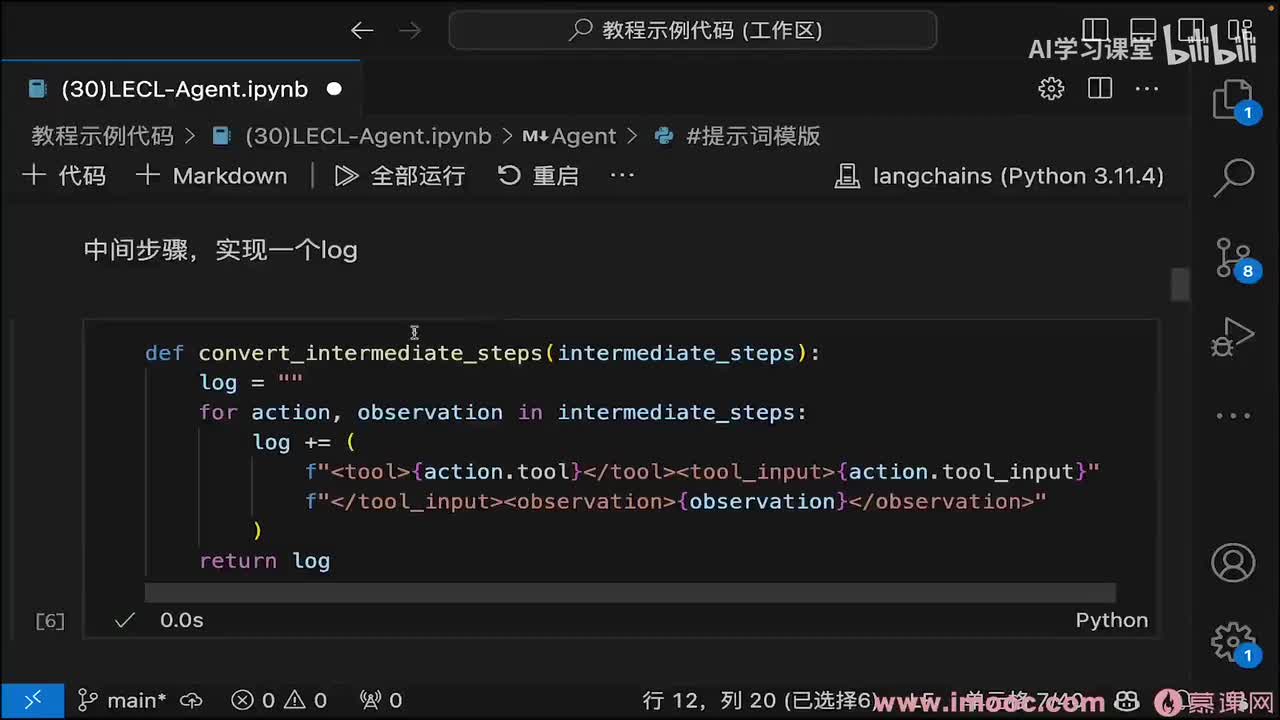Click the 行 12, 列 20 cursor position
Image resolution: width=1280 pixels, height=720 pixels.
click(x=760, y=701)
